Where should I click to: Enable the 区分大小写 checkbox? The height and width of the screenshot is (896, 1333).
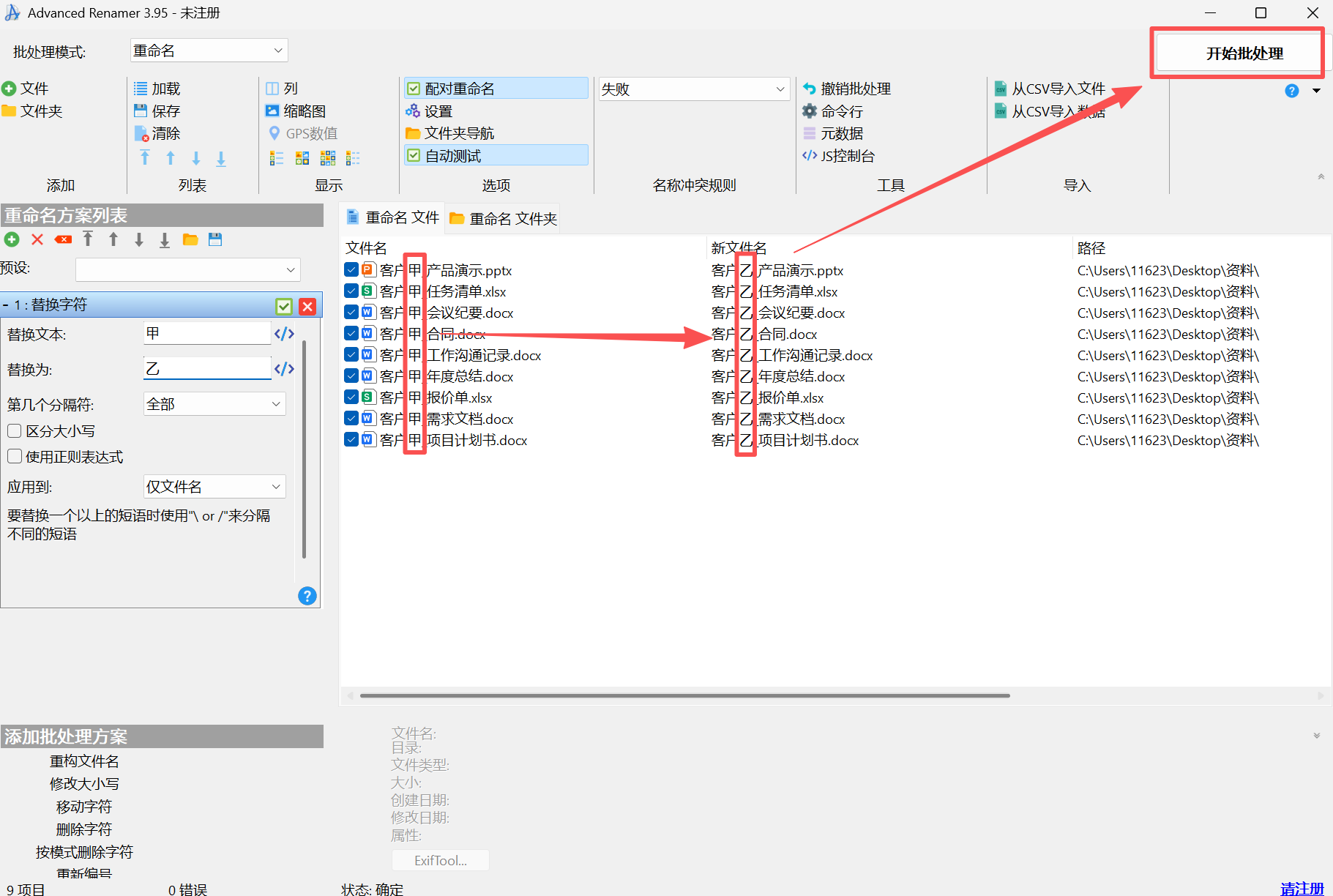tap(15, 431)
